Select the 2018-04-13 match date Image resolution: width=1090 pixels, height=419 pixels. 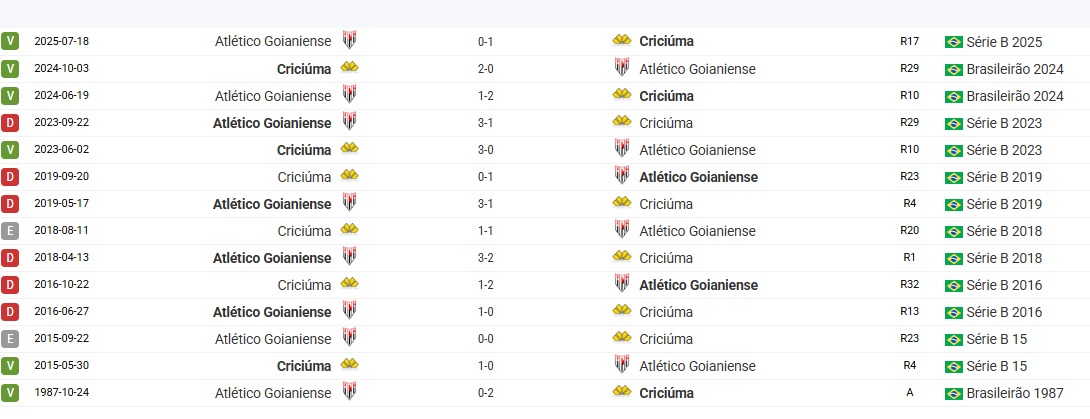point(61,258)
